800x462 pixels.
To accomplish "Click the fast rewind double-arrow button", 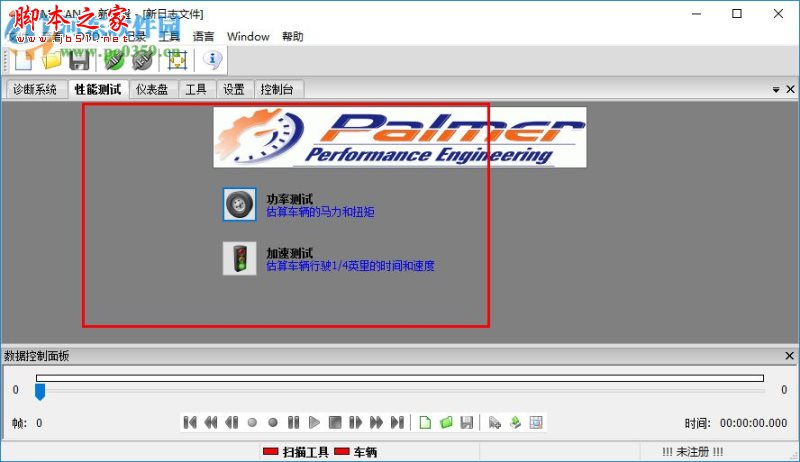I will [211, 422].
